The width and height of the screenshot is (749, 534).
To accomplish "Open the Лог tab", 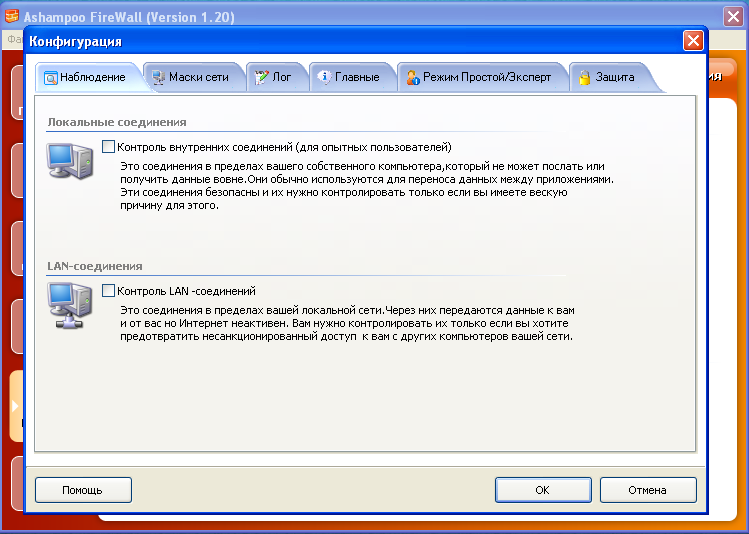I will 277,77.
